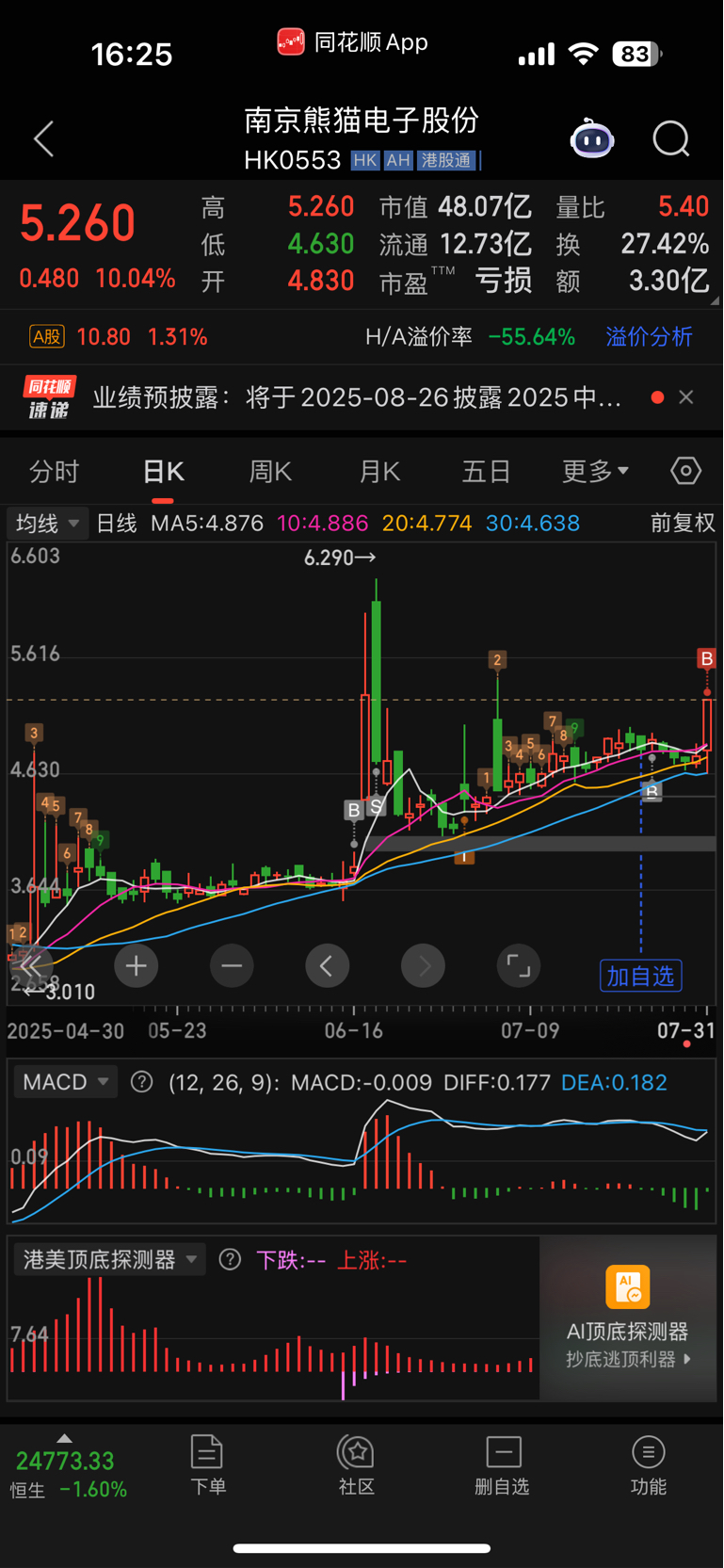This screenshot has height=1568, width=724.
Task: Open the MACD indicator dropdown
Action: (65, 1082)
